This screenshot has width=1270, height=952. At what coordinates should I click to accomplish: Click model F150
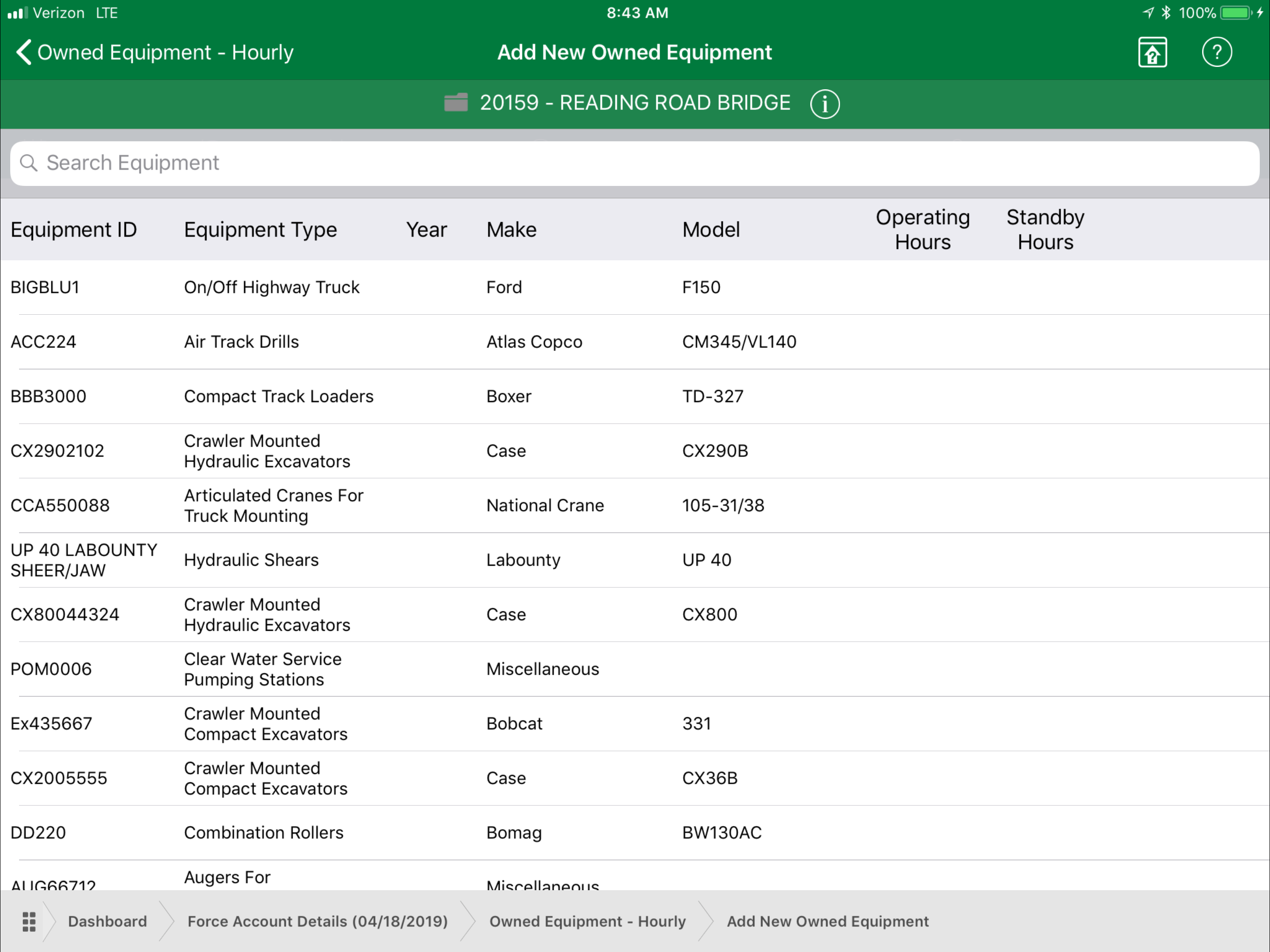[x=701, y=287]
